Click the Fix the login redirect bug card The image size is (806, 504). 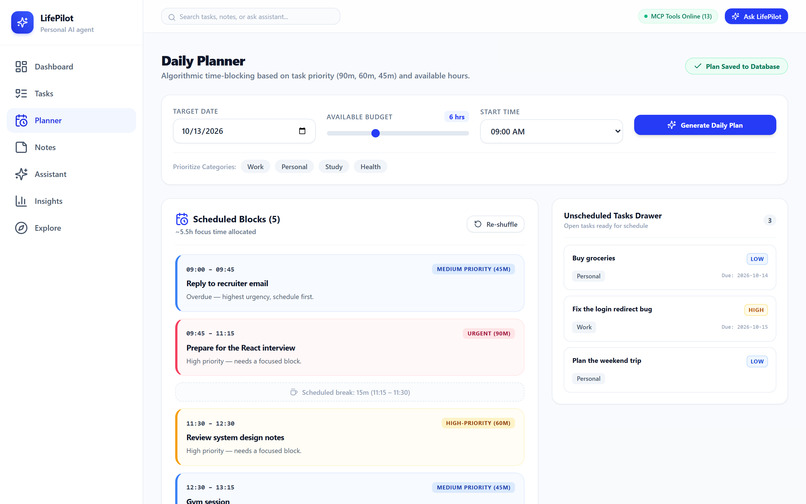tap(670, 318)
